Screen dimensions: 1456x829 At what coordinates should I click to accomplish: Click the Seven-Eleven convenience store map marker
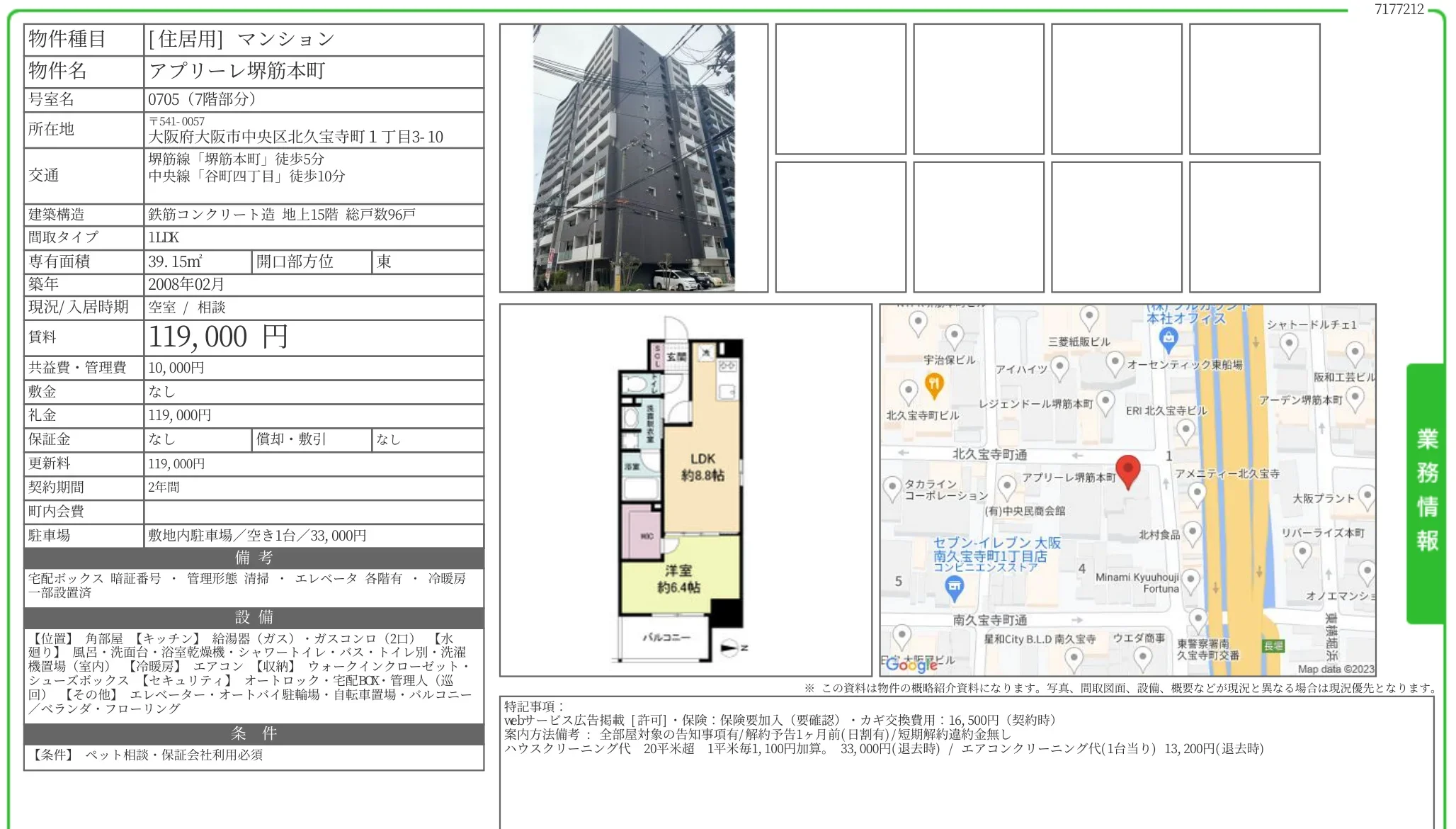(x=954, y=587)
